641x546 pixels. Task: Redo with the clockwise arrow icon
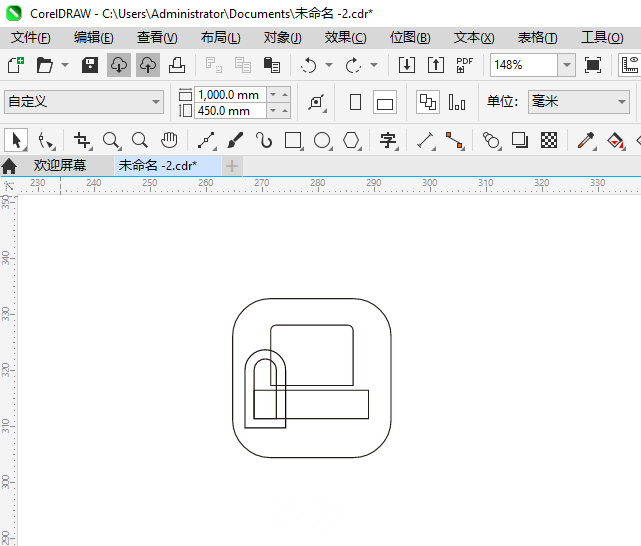coord(354,65)
